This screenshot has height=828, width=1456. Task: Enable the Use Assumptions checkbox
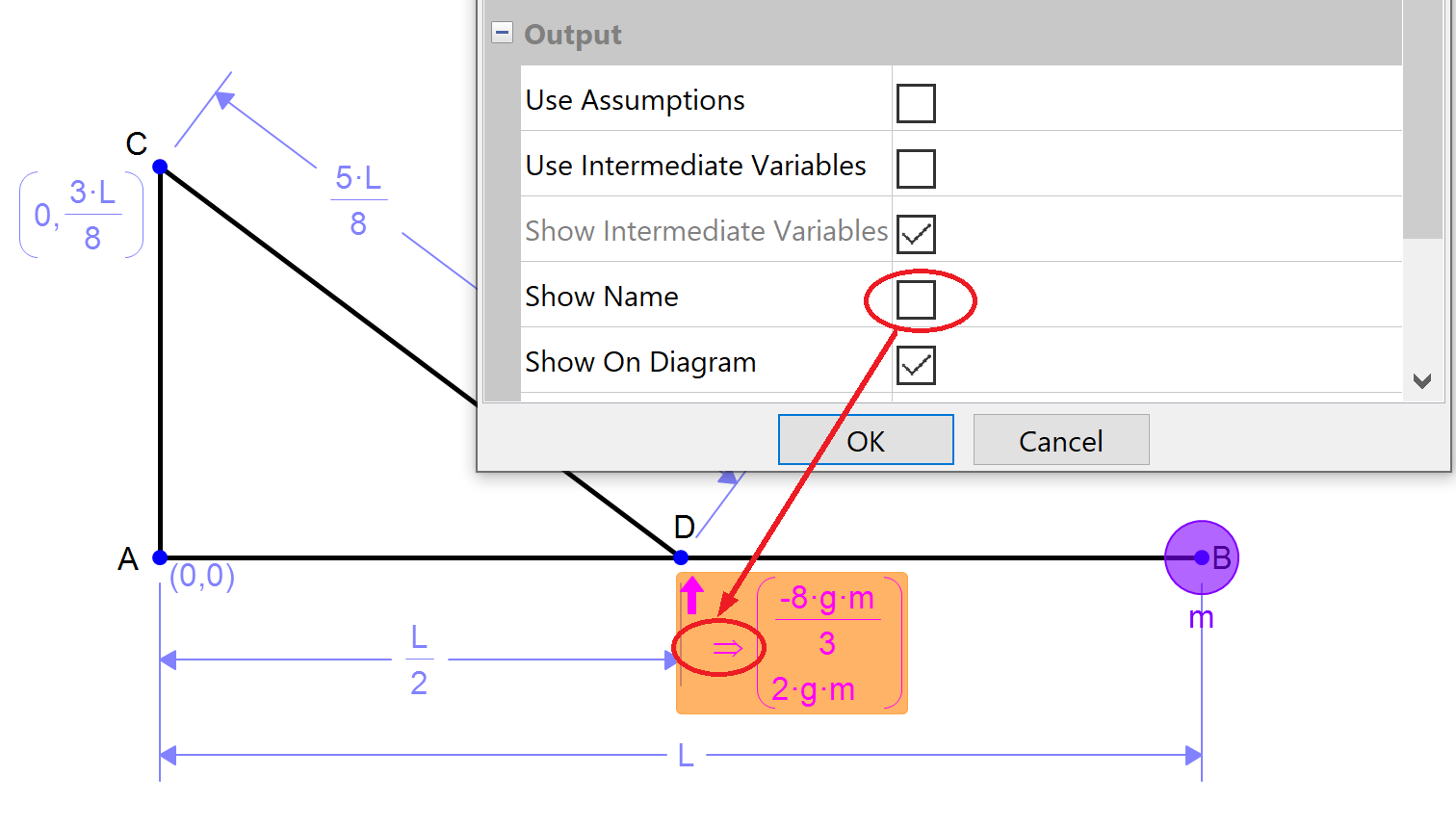tap(915, 103)
